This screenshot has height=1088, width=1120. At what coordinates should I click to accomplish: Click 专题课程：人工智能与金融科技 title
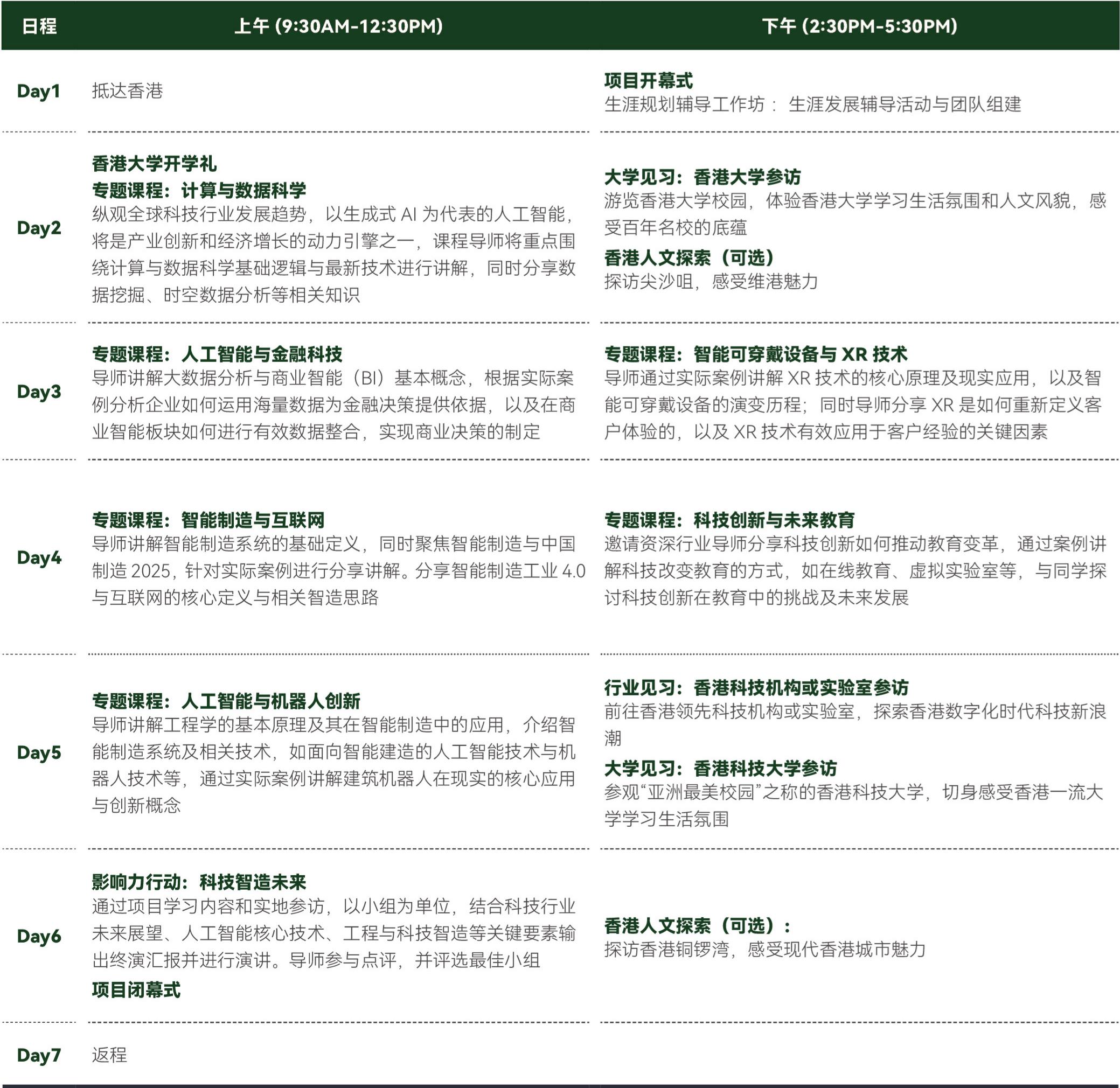pos(217,354)
